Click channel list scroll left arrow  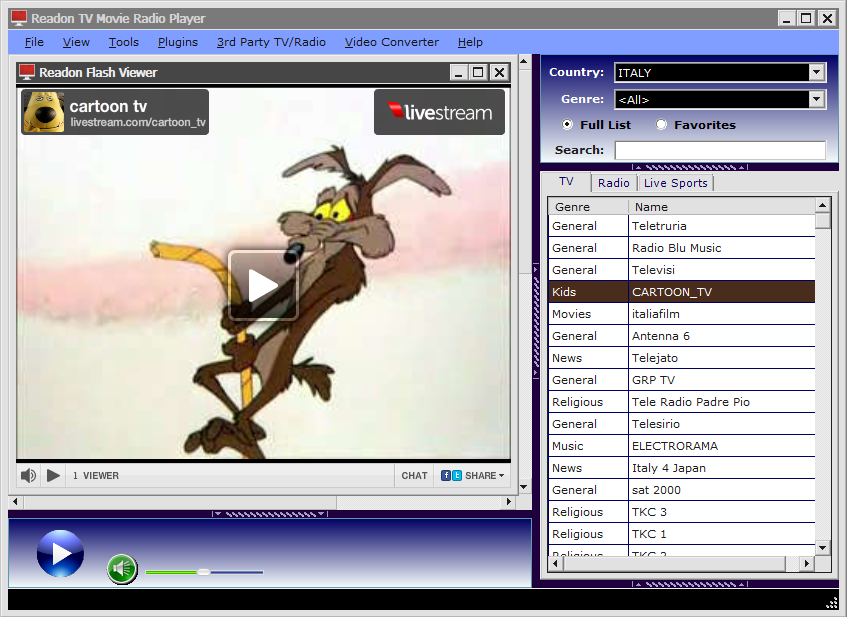coord(555,564)
